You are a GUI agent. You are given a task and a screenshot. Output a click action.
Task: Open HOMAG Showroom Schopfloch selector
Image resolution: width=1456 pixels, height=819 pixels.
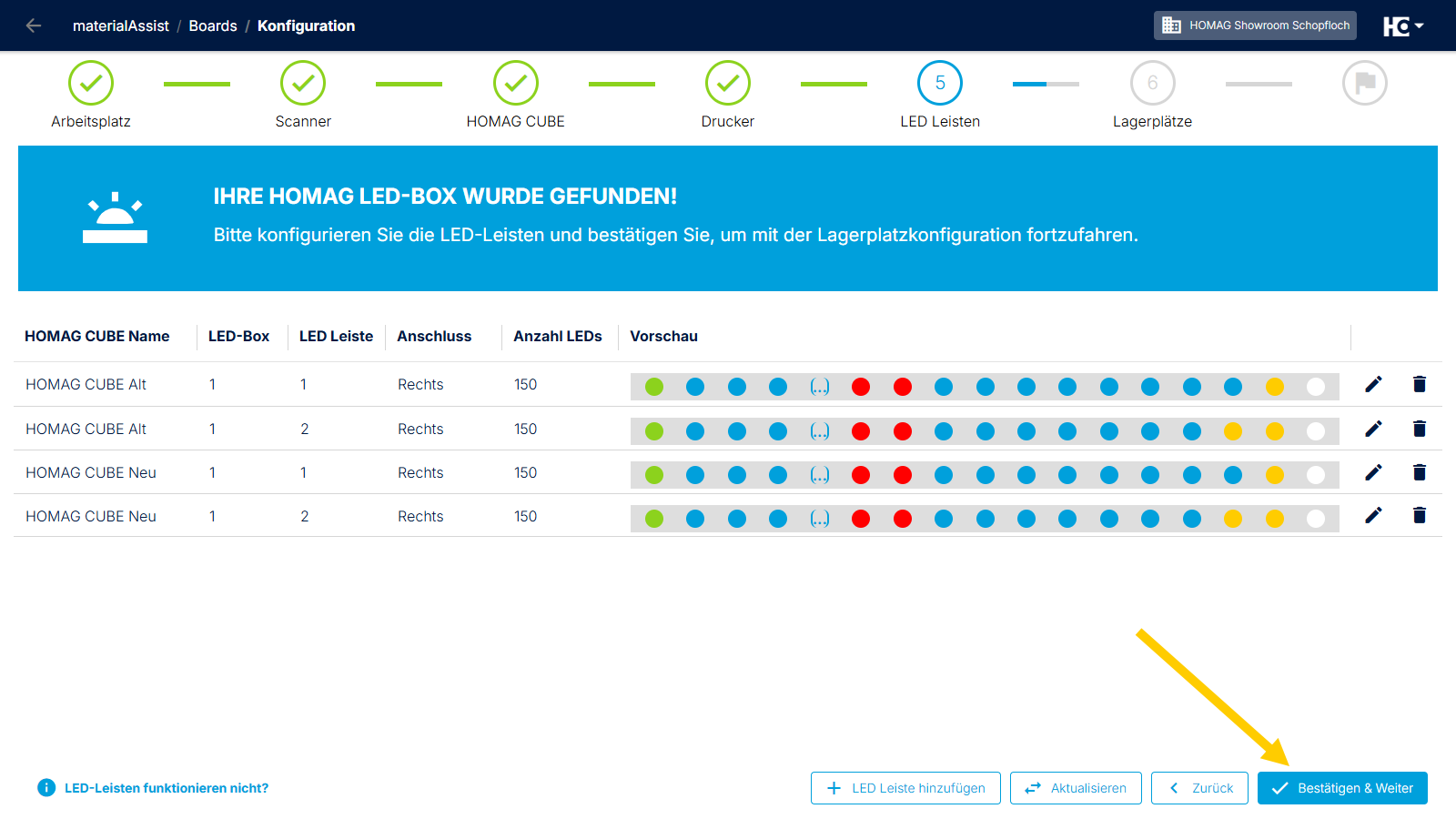(x=1255, y=25)
